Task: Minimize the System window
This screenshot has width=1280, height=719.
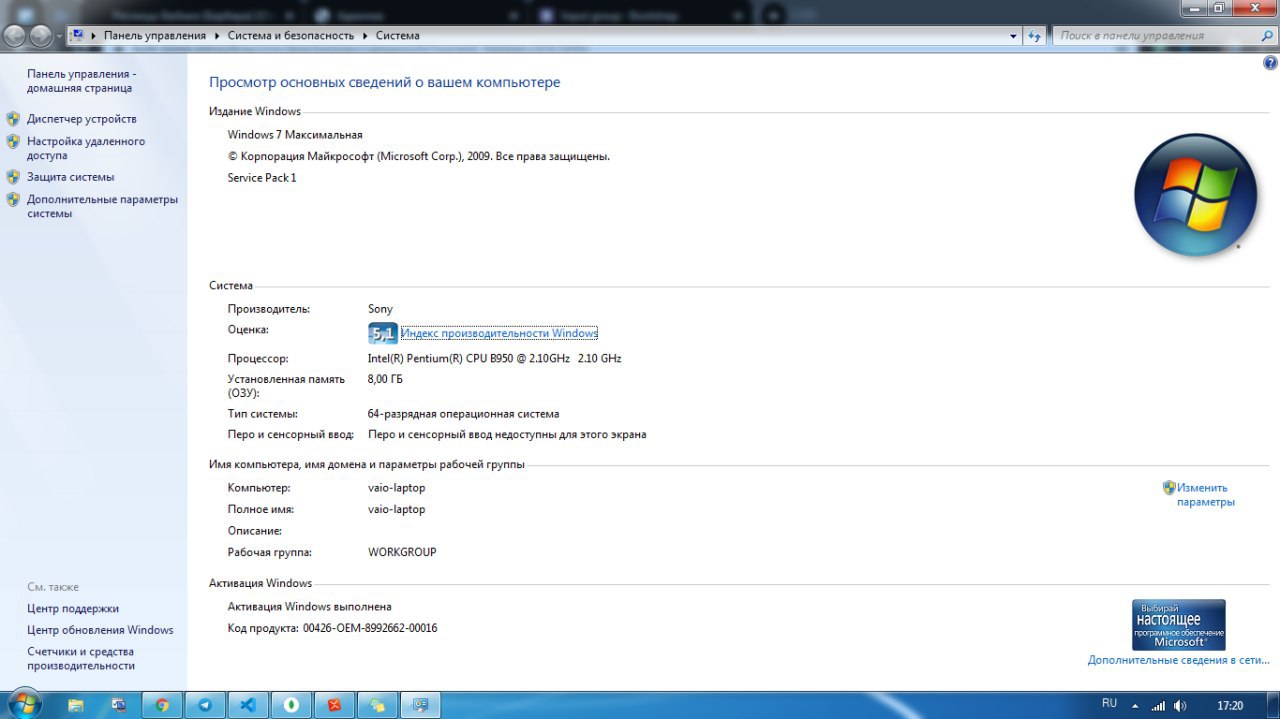Action: 1194,8
